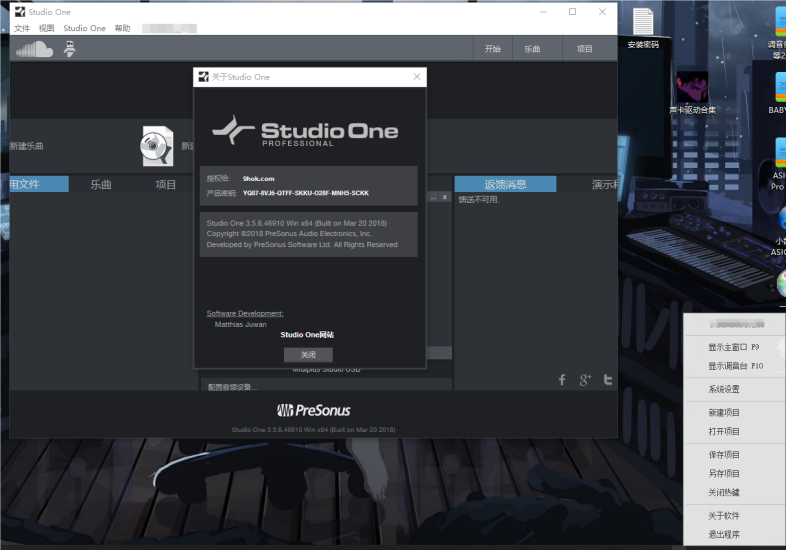Choose 显示调音台 F10 in tray menu
Image resolution: width=786 pixels, height=550 pixels.
(x=735, y=365)
